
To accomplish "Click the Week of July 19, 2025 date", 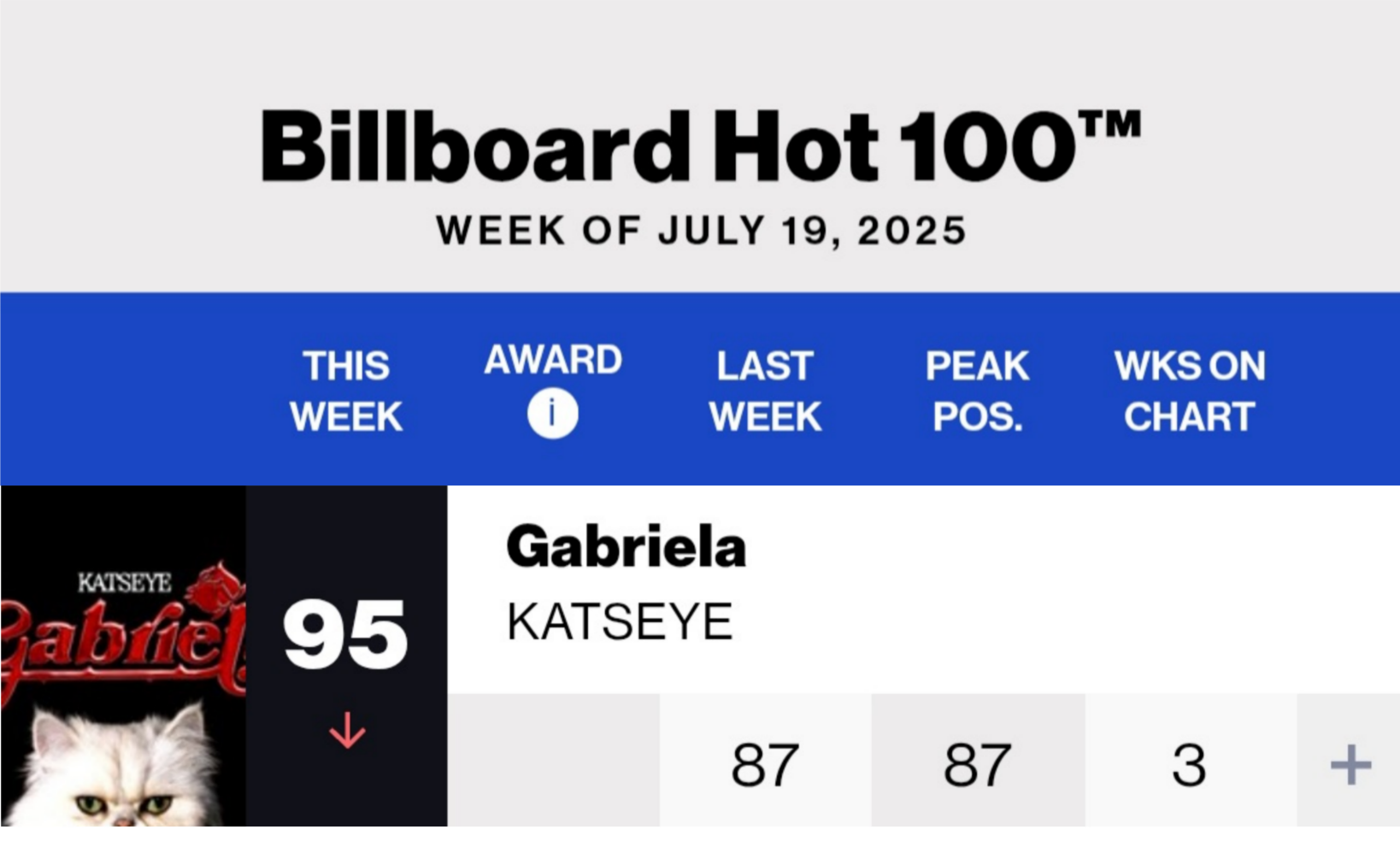I will tap(701, 231).
